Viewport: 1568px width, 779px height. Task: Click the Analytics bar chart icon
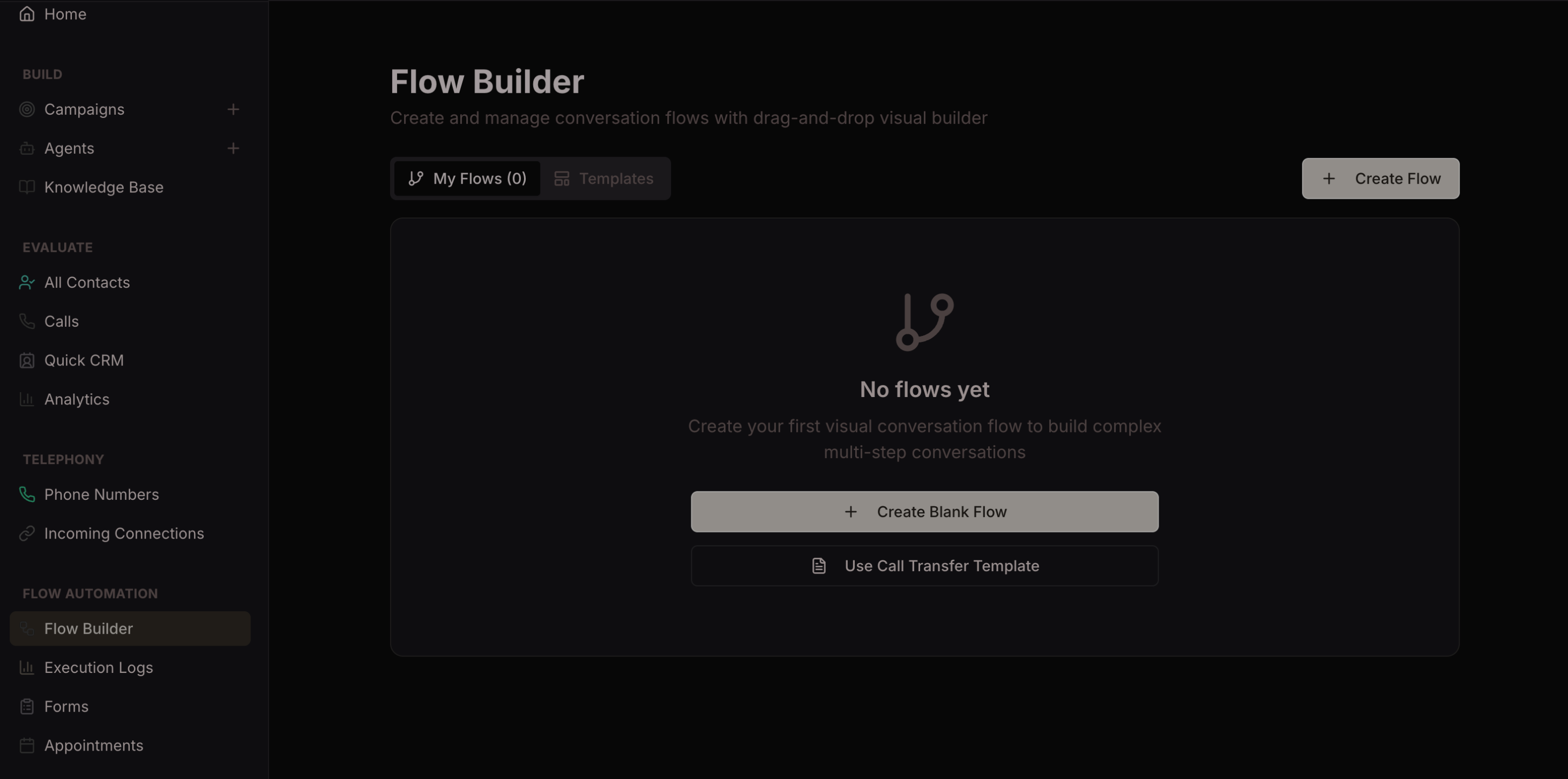(x=27, y=399)
